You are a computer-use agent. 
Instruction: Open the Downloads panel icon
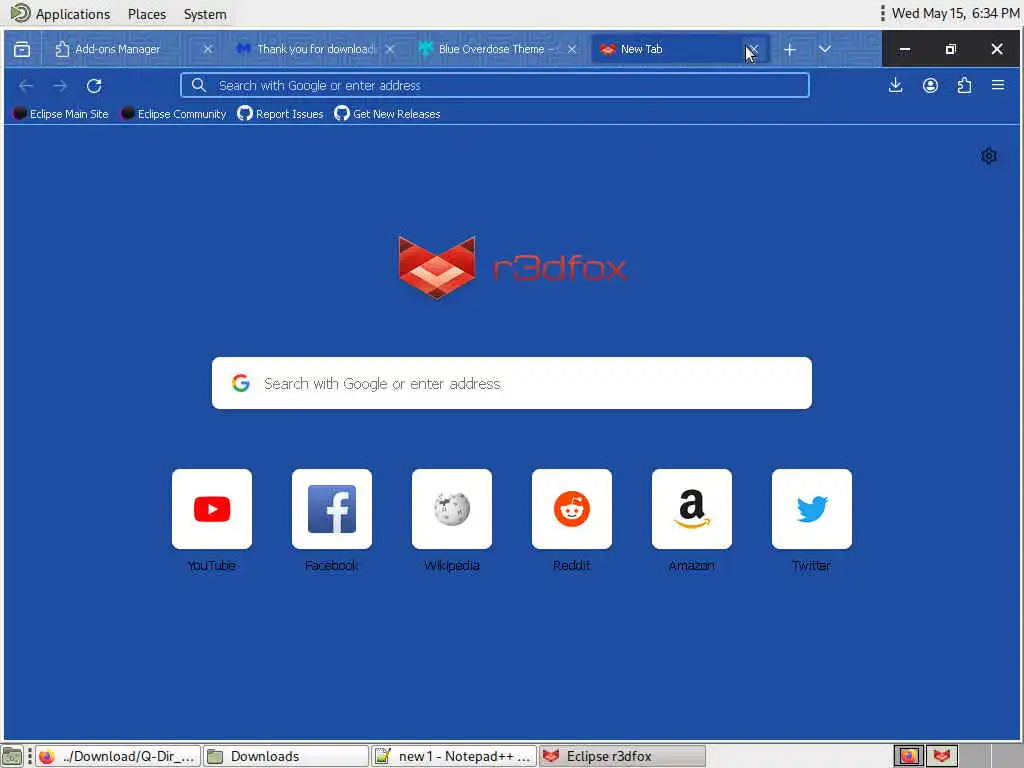[895, 85]
